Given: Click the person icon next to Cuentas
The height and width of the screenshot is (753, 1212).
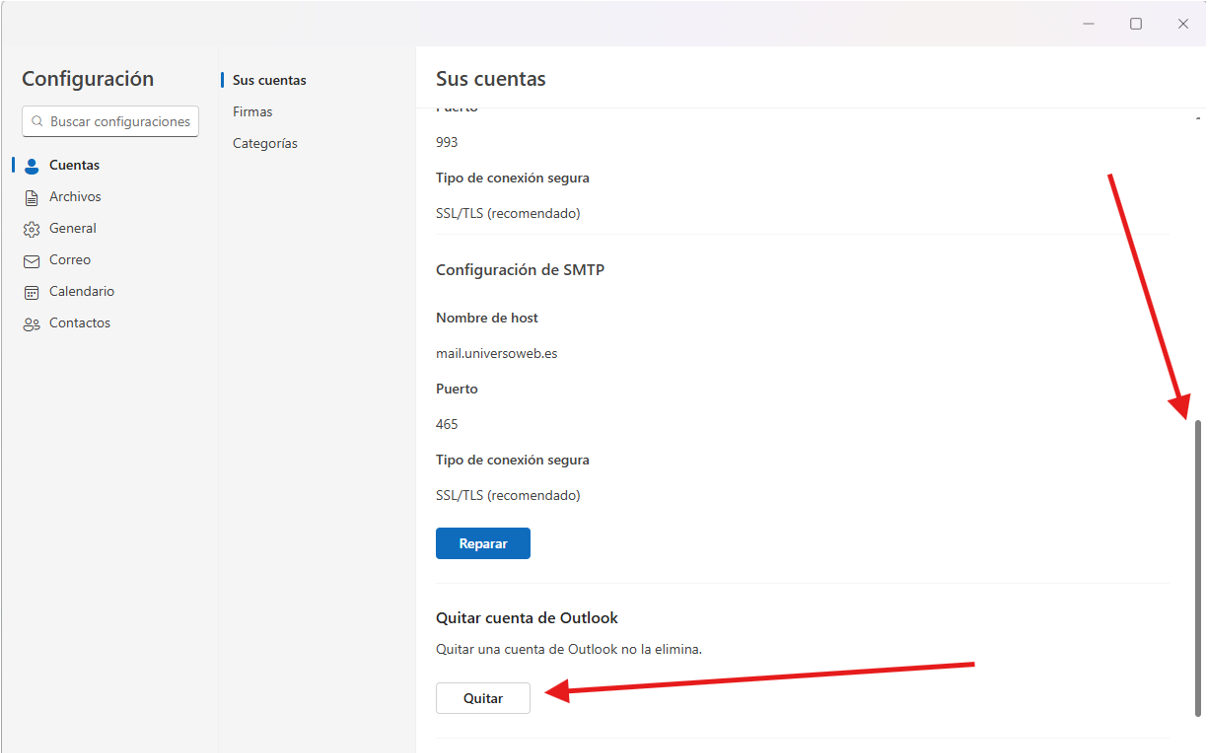Looking at the screenshot, I should [x=31, y=166].
